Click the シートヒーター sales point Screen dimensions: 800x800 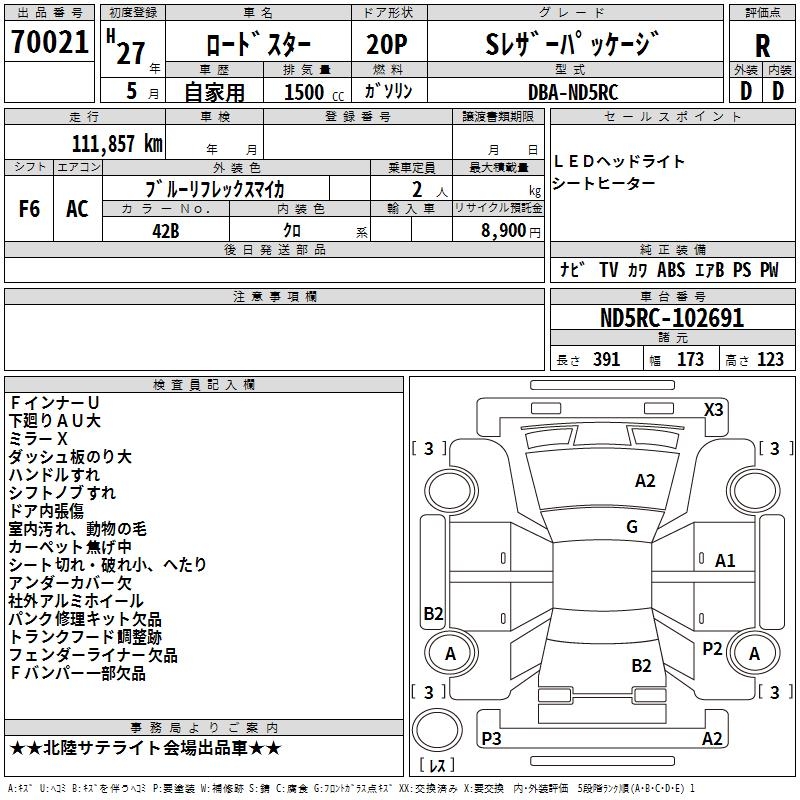tap(604, 183)
